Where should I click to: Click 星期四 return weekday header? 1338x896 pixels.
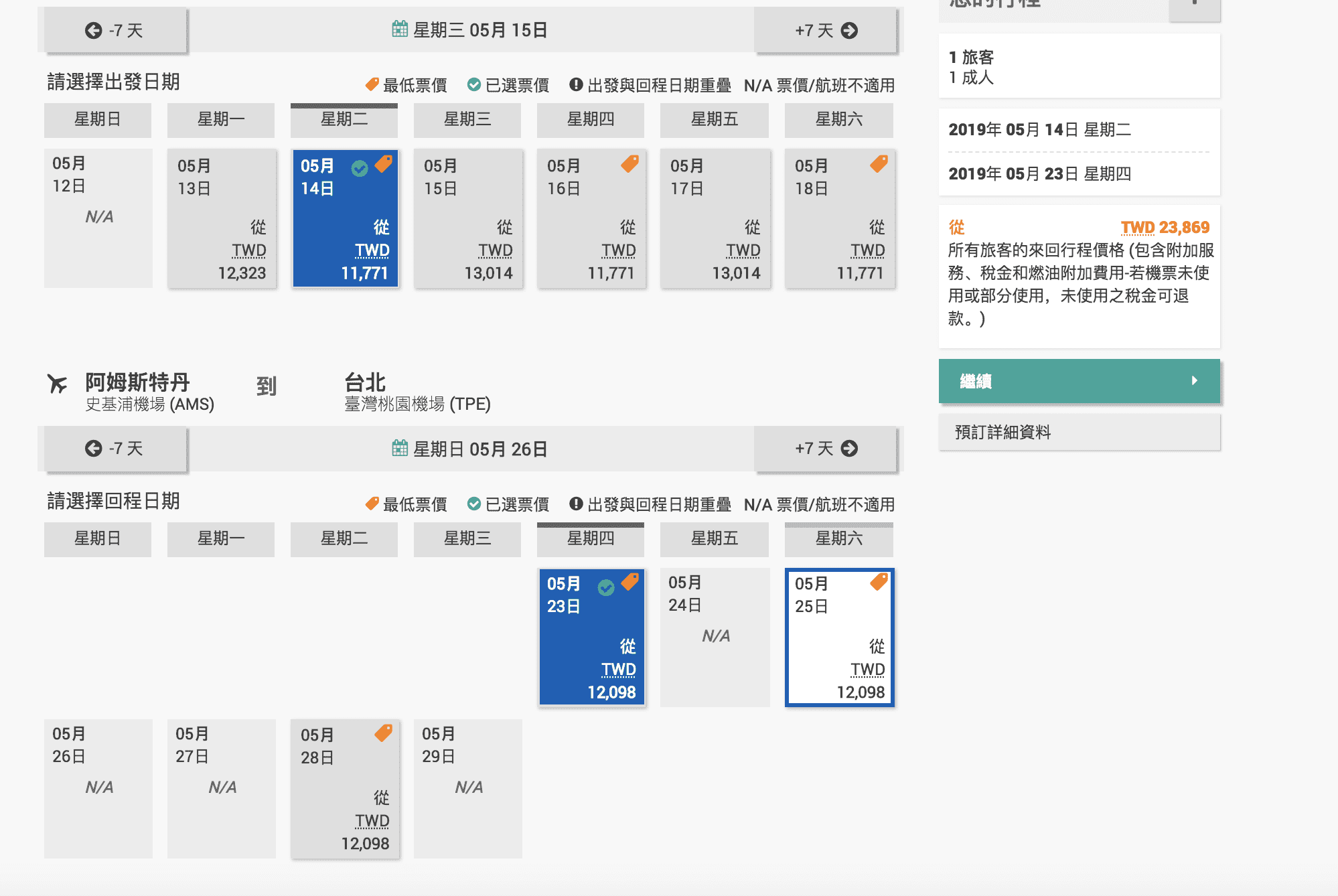pos(591,539)
